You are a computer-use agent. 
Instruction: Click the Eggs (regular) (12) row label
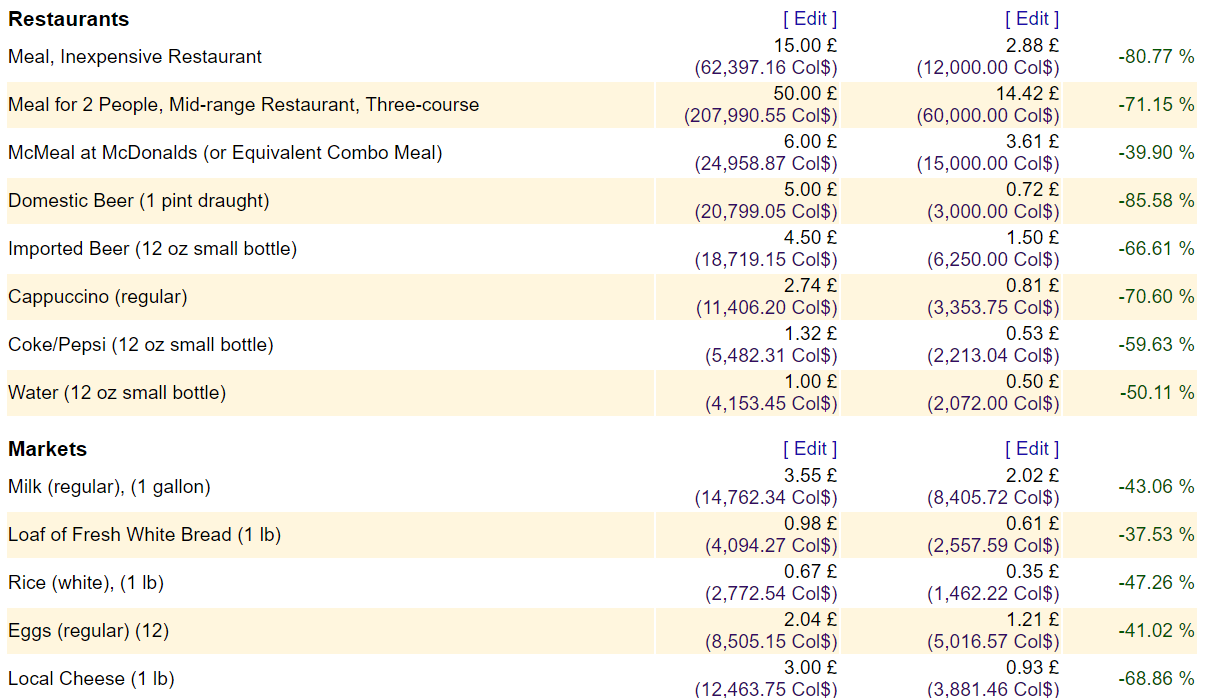click(x=89, y=631)
